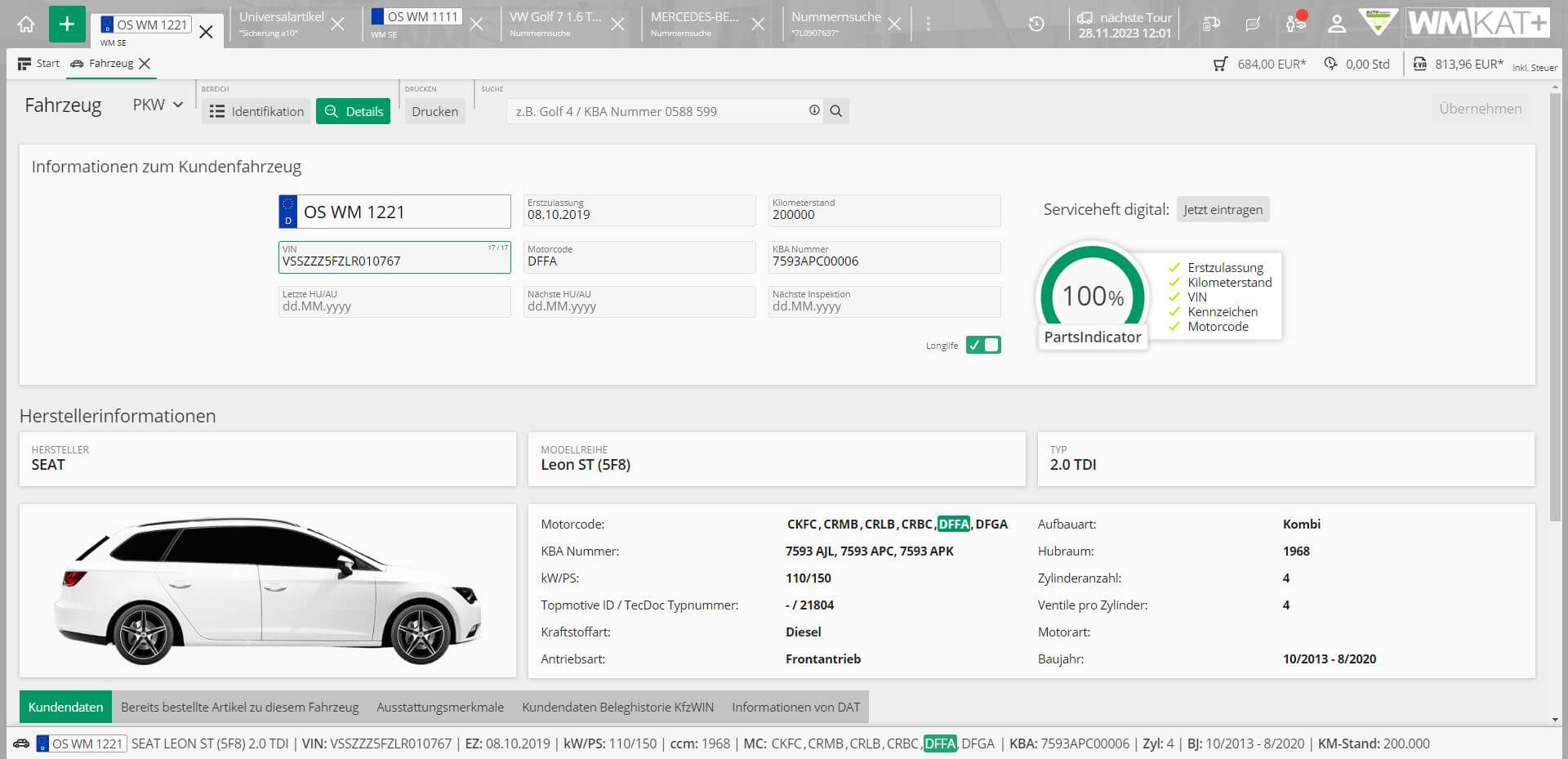Click the Kilometerstand field

click(x=884, y=210)
